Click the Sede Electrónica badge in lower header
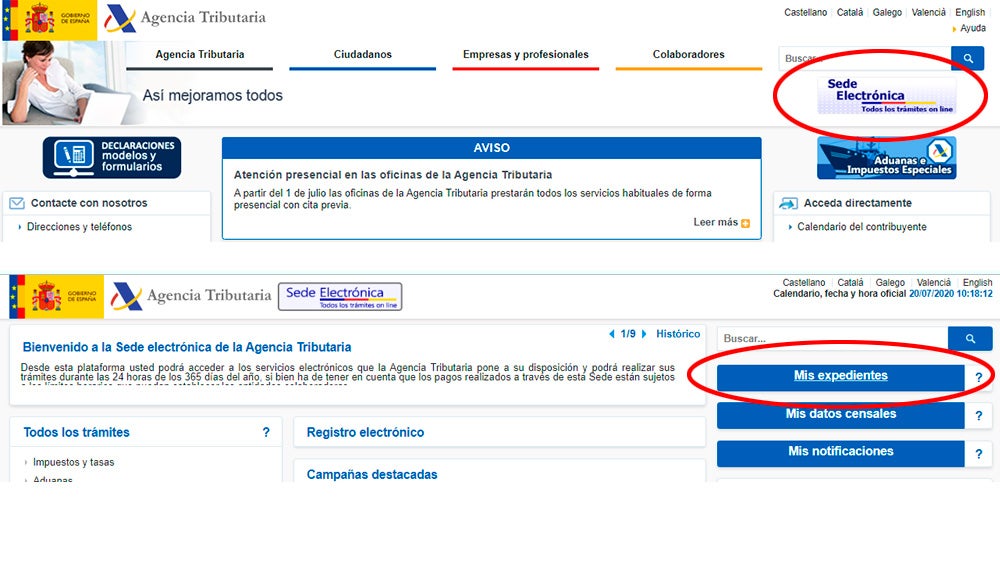This screenshot has width=1000, height=567. 340,297
